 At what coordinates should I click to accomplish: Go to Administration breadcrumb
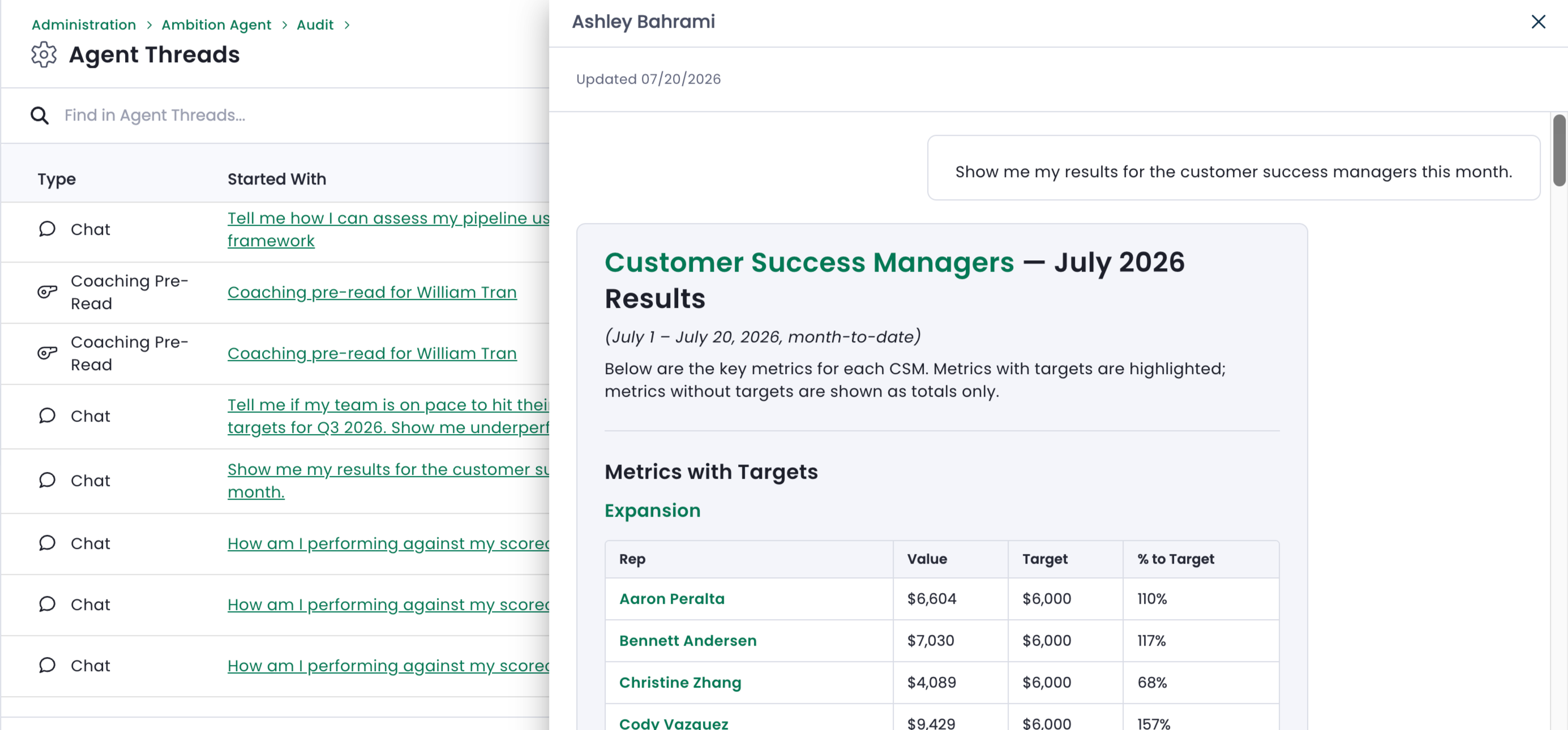tap(83, 25)
